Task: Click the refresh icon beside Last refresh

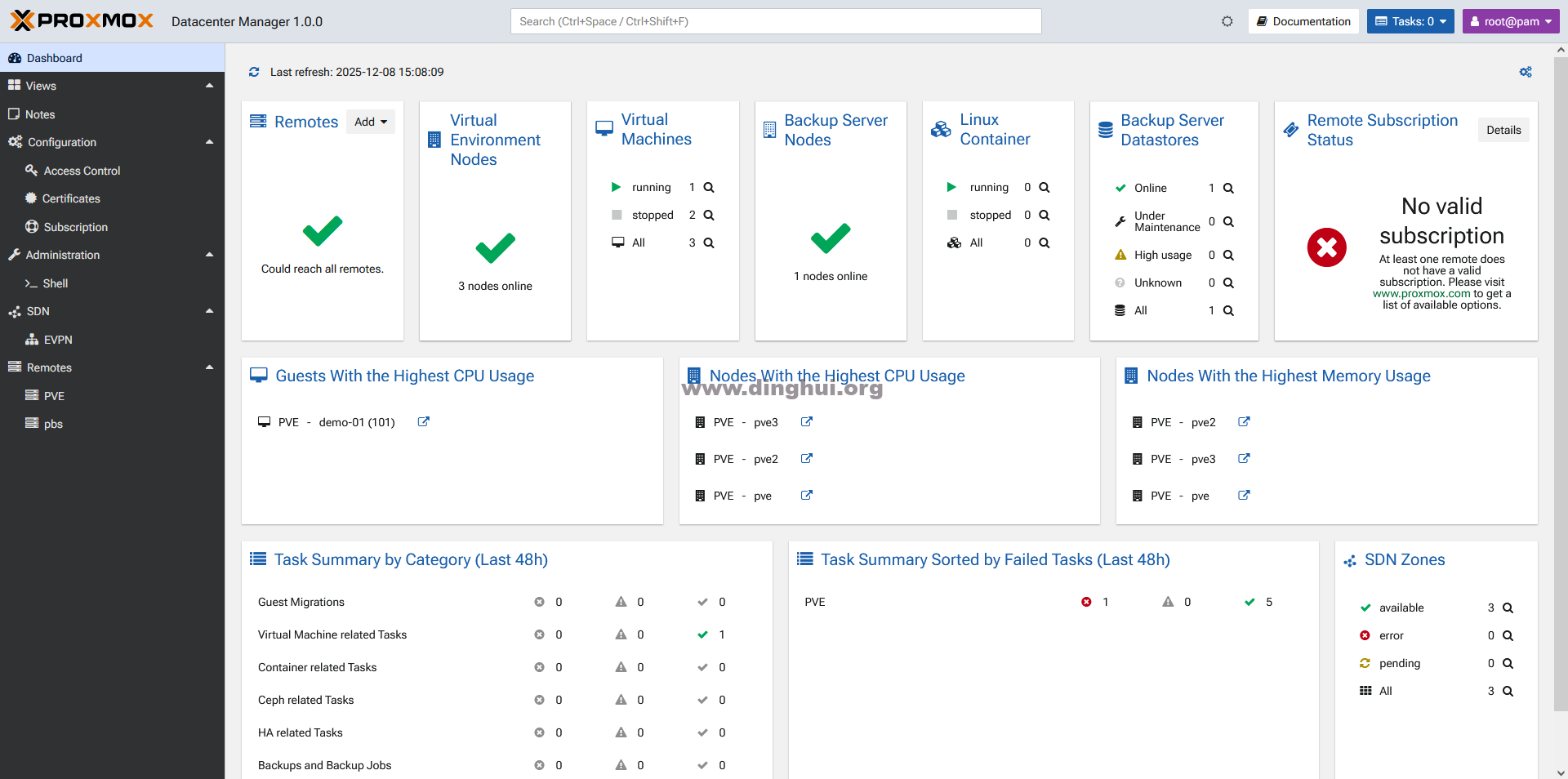Action: [x=254, y=72]
